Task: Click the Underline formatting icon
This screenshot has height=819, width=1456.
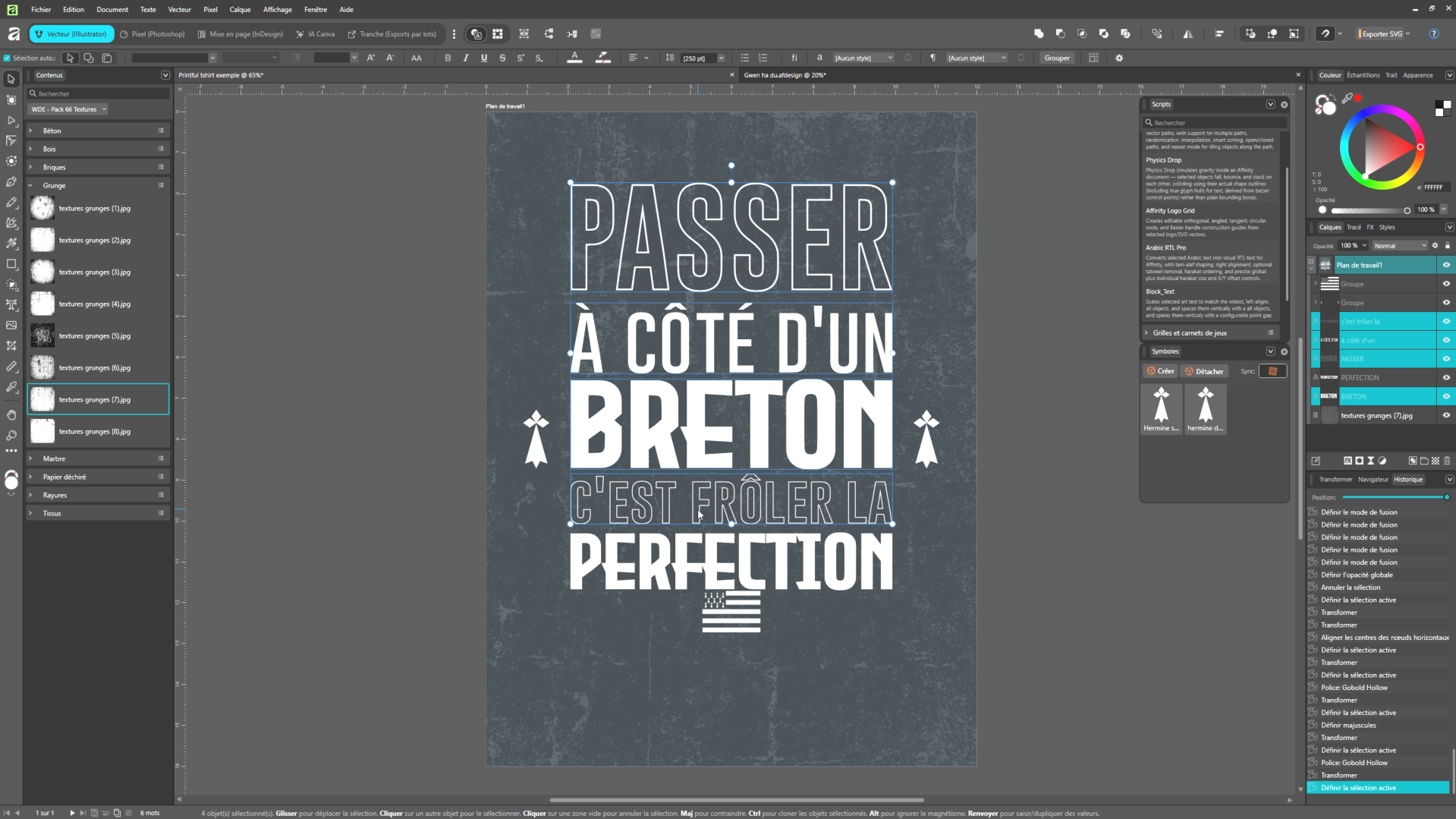Action: (484, 58)
